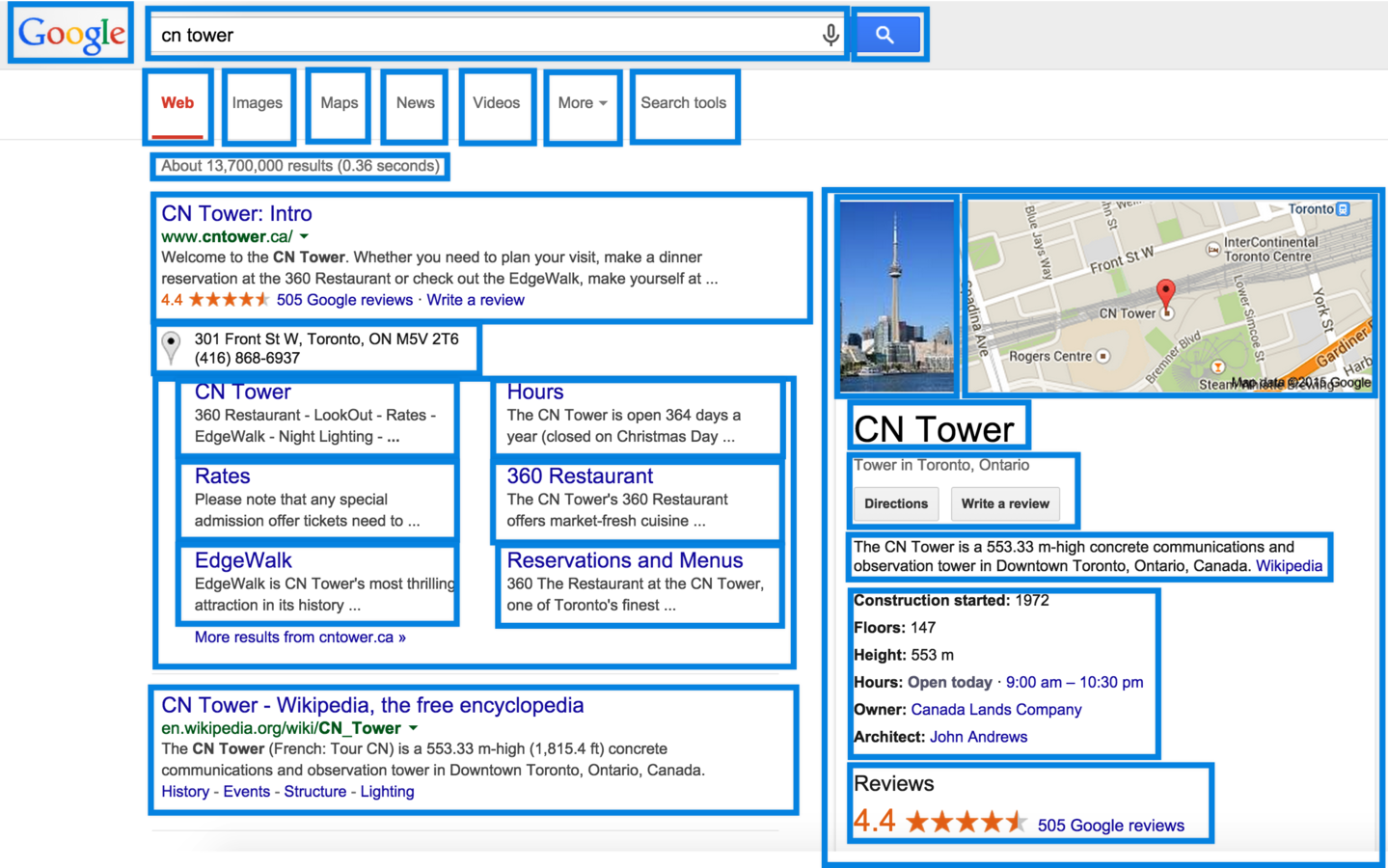This screenshot has width=1388, height=868.
Task: Click the large "CN Tower" panel heading
Action: tap(934, 429)
